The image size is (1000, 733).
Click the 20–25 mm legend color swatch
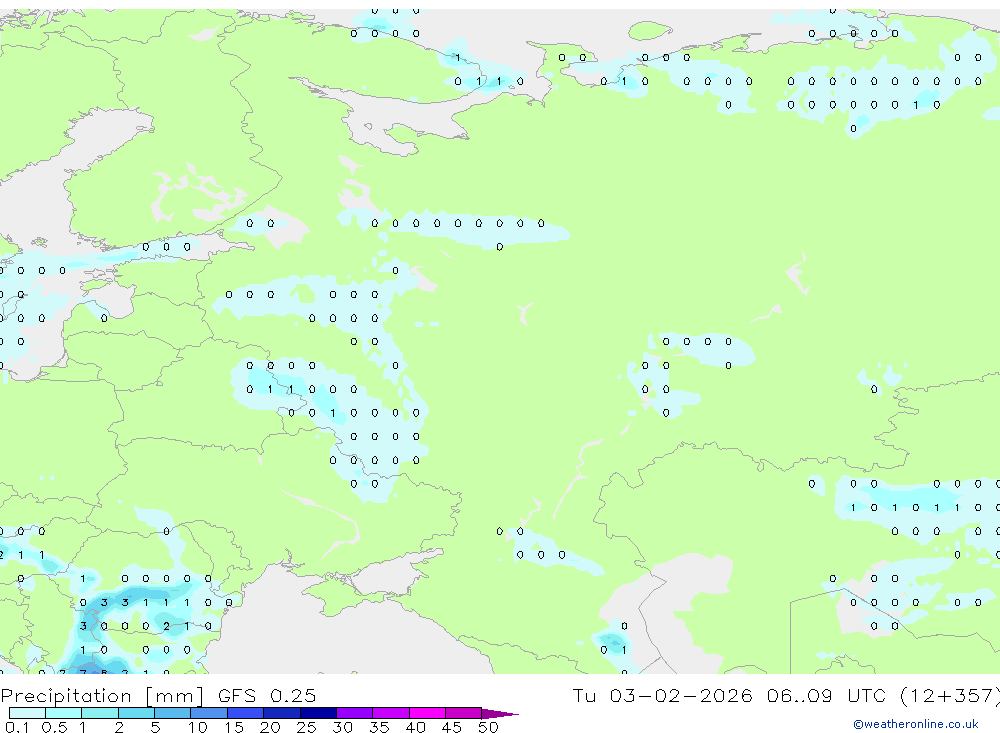282,713
